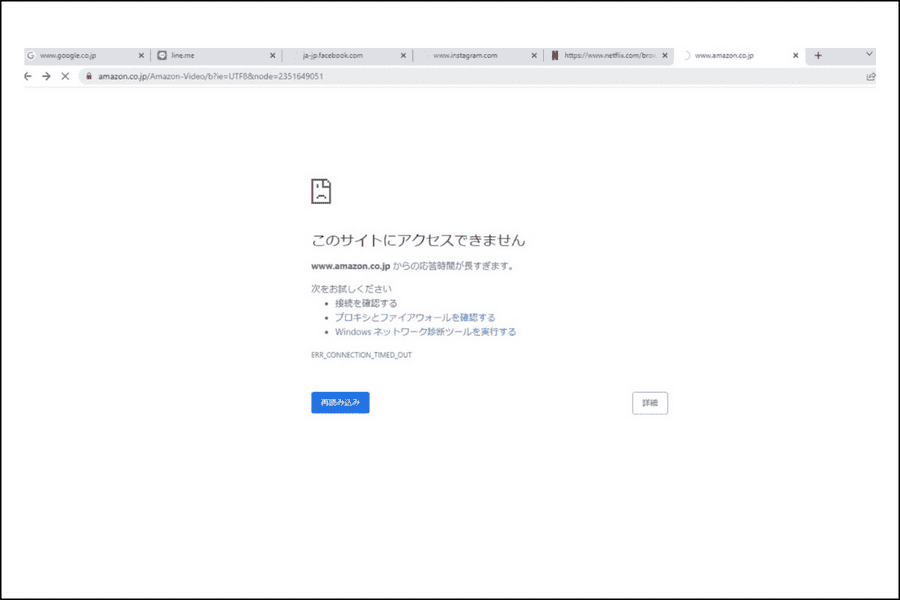Switch to the Netflix browse tab
Image resolution: width=900 pixels, height=600 pixels.
(x=610, y=56)
